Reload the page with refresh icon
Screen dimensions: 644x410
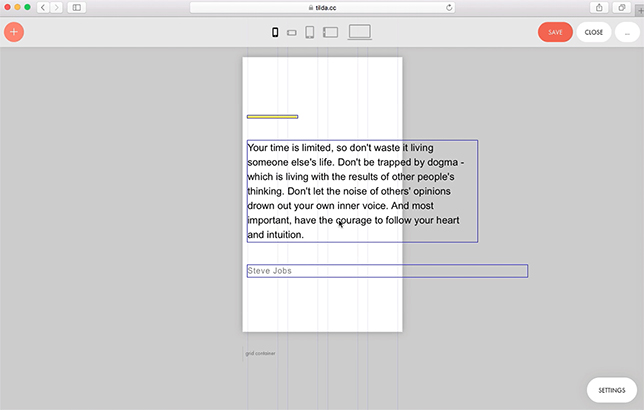[449, 7]
